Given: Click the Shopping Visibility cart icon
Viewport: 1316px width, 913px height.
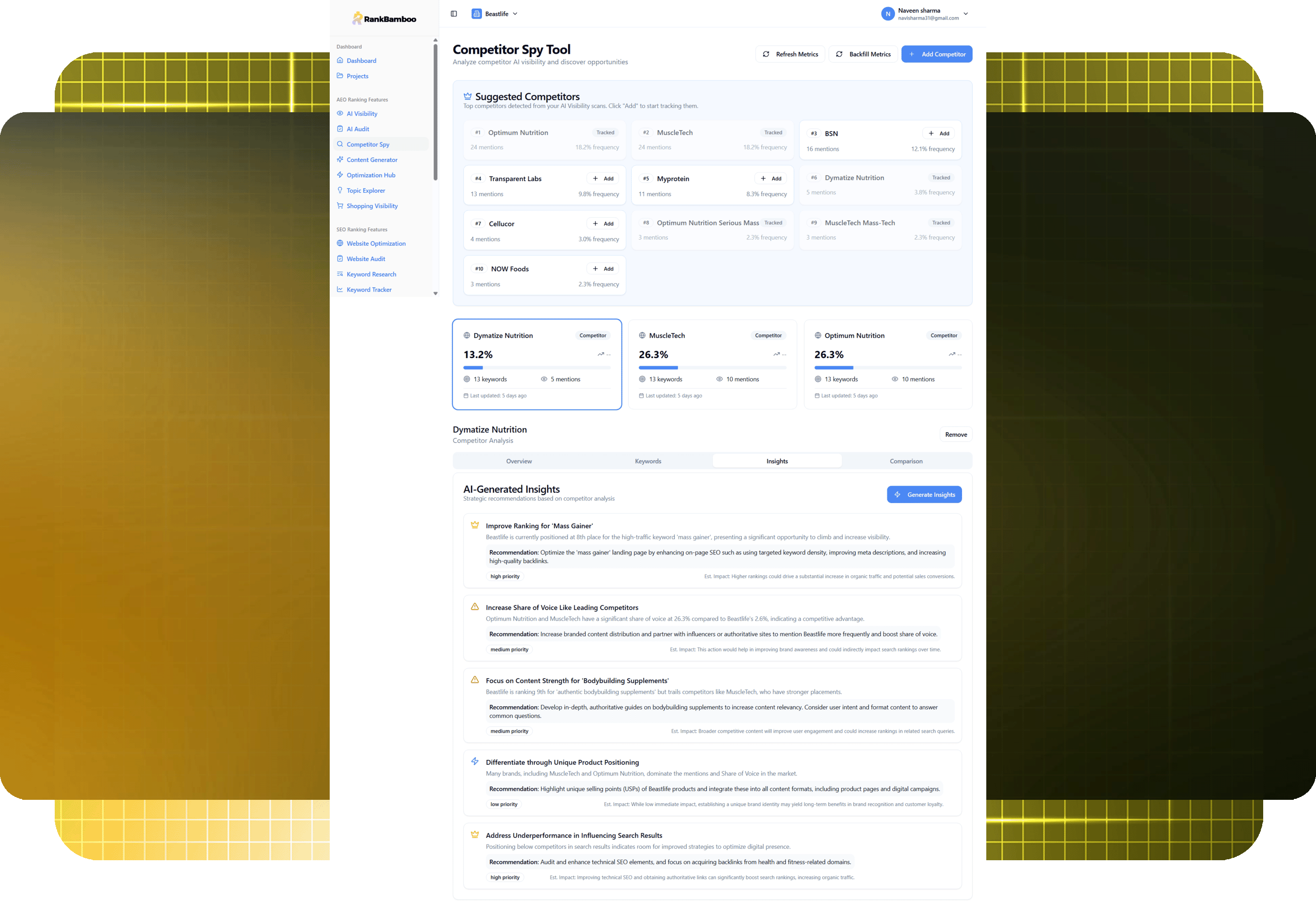Looking at the screenshot, I should pyautogui.click(x=340, y=206).
